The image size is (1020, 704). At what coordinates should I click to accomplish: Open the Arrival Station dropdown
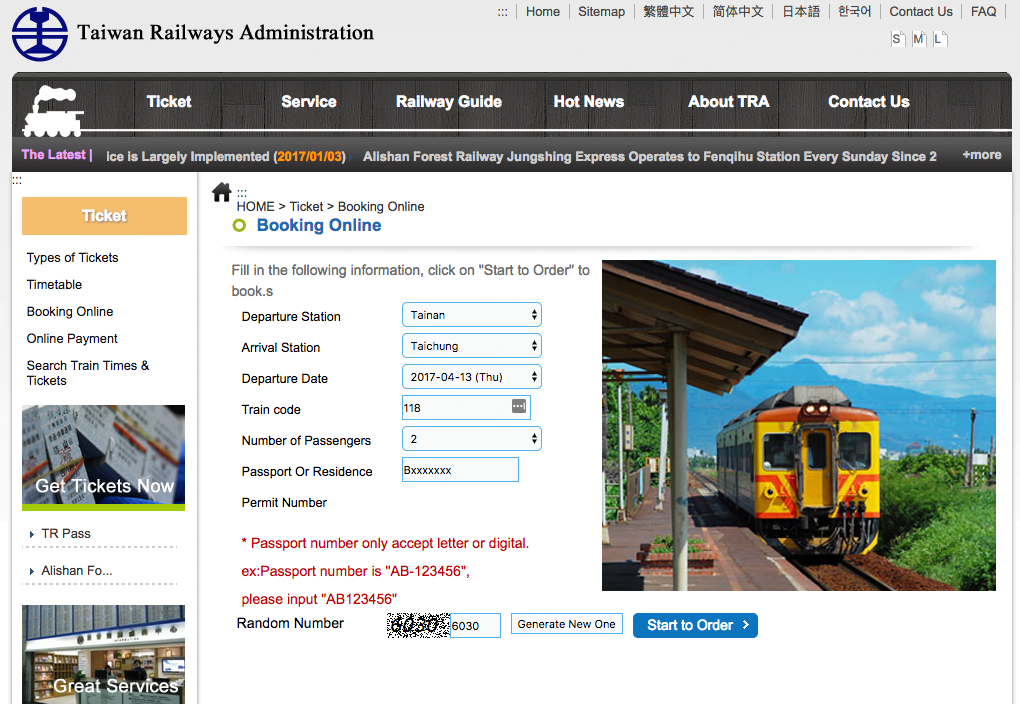tap(472, 346)
